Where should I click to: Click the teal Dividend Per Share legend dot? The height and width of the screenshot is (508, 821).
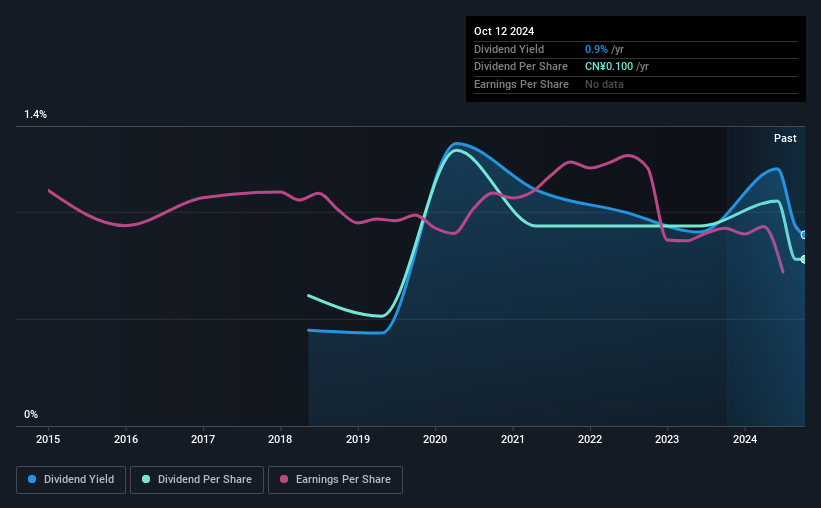(x=146, y=479)
